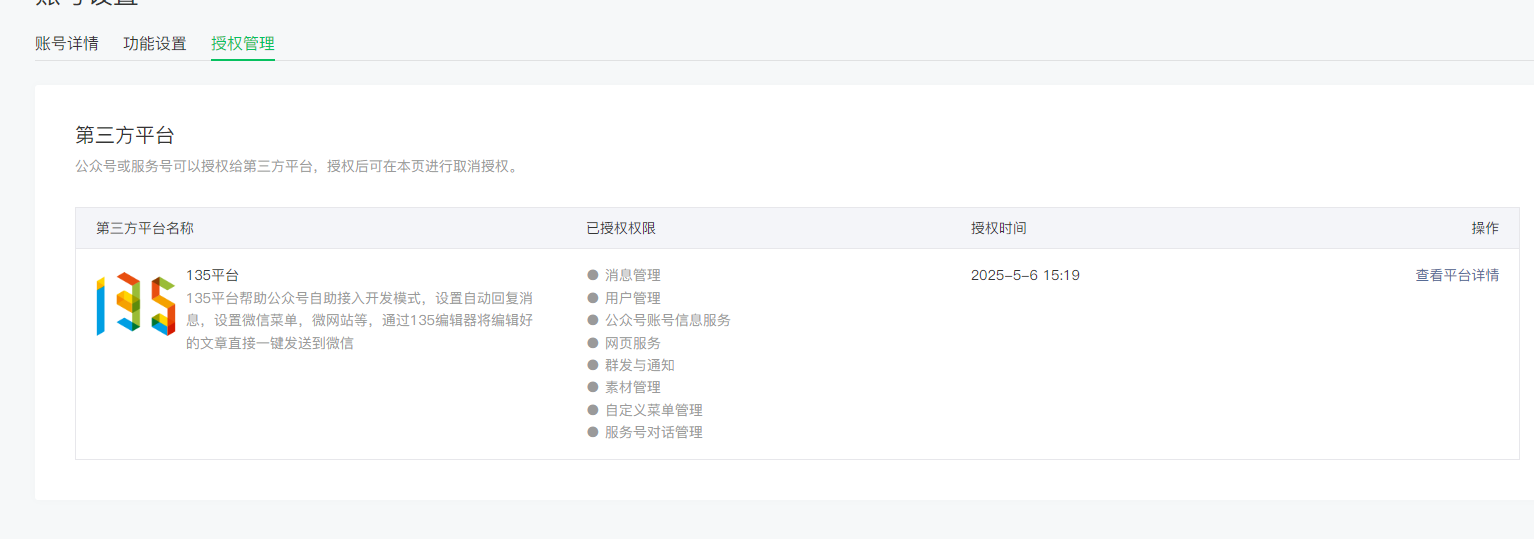Click the 操作 column header
Image resolution: width=1534 pixels, height=539 pixels.
tap(1485, 228)
